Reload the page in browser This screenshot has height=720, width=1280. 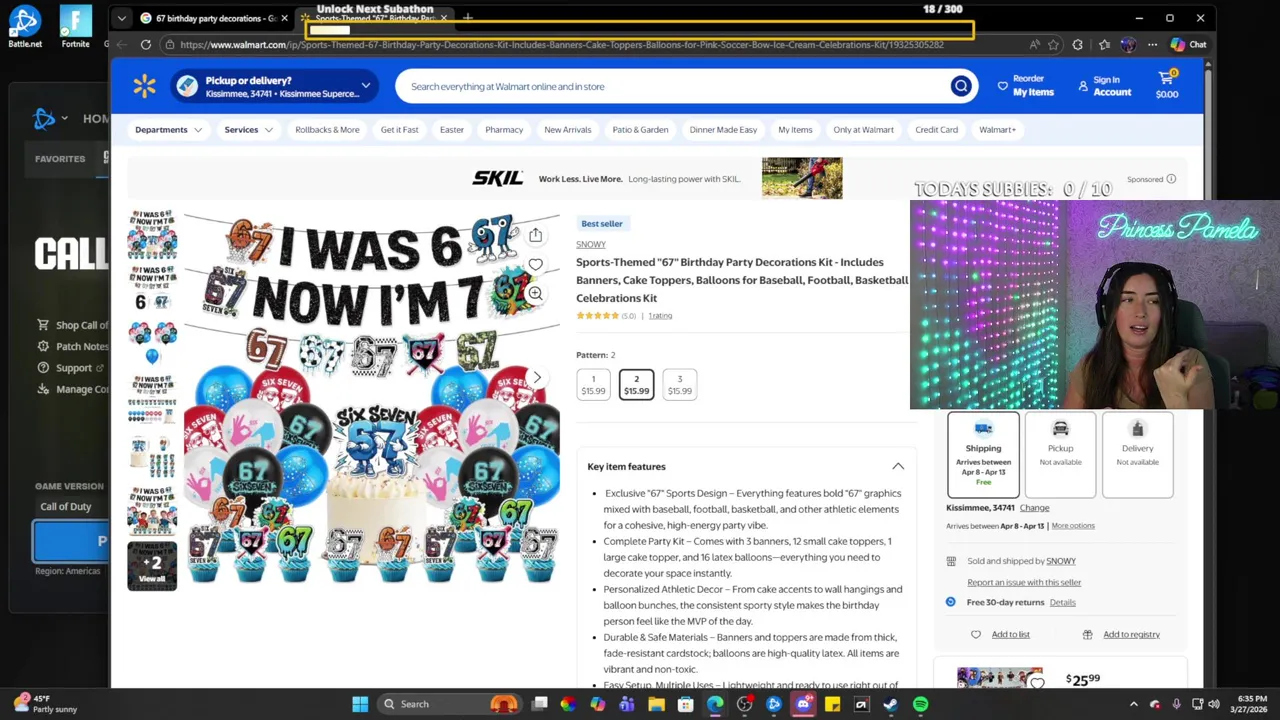tap(146, 44)
